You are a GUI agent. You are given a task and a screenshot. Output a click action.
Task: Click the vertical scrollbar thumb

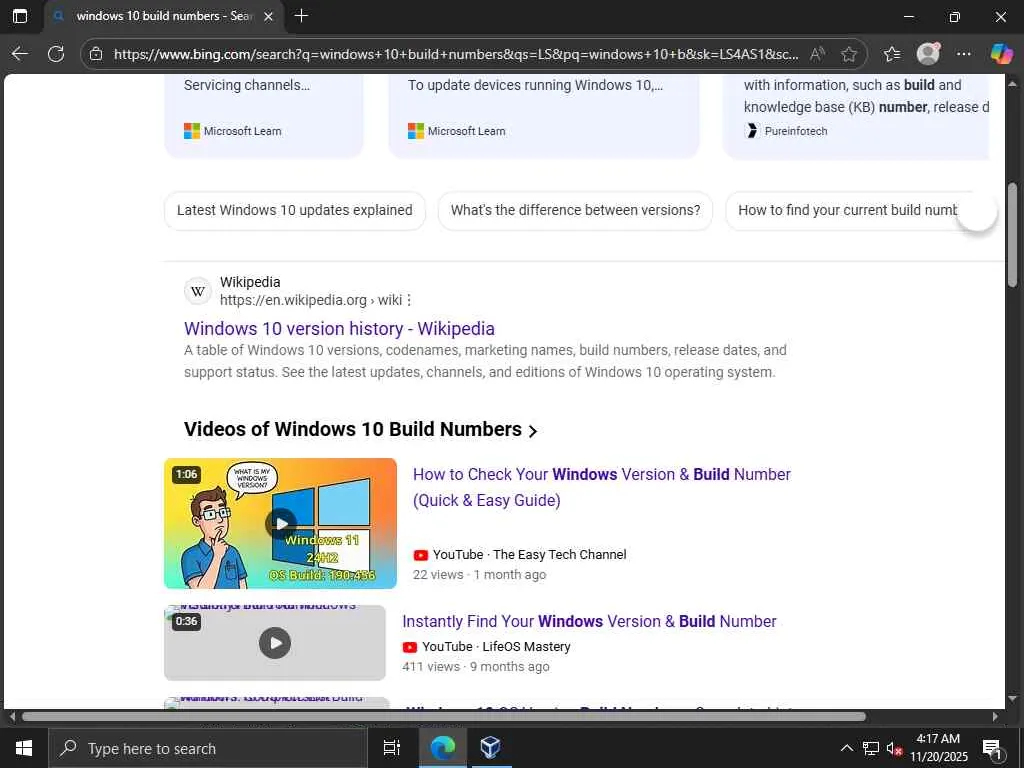pyautogui.click(x=1013, y=235)
